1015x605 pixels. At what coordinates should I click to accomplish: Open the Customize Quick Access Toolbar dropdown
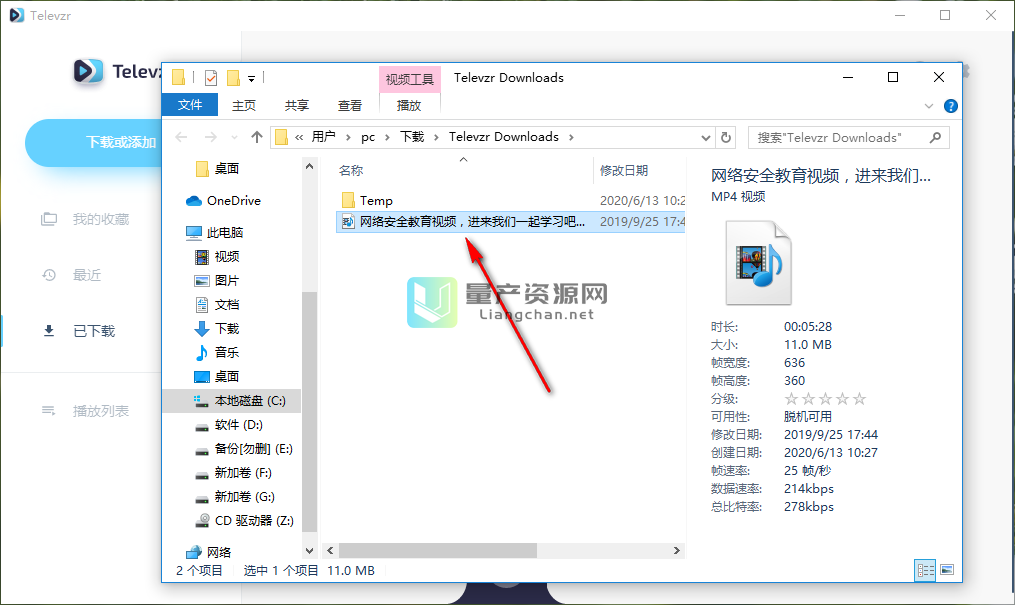coord(251,79)
